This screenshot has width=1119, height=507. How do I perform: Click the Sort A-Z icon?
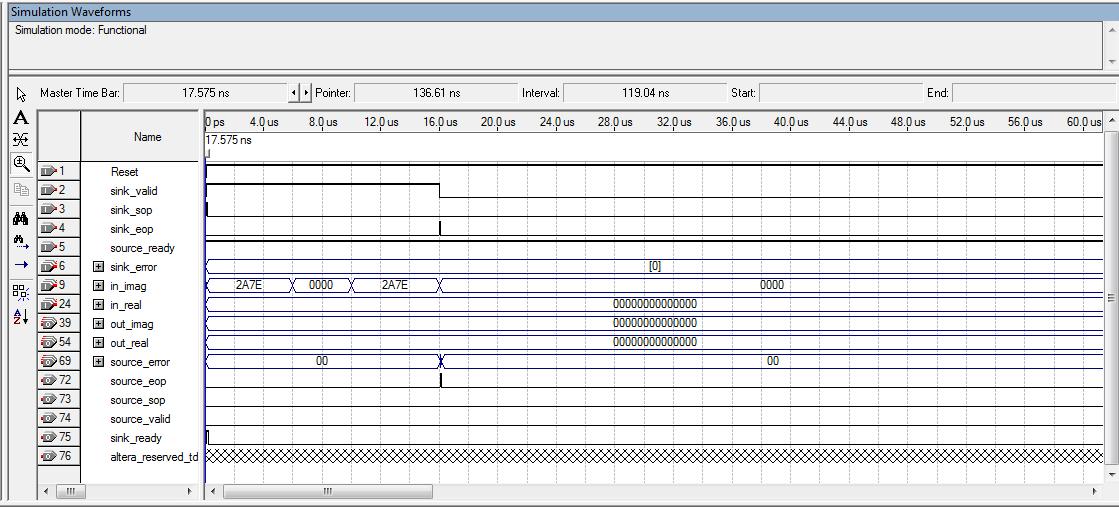21,316
